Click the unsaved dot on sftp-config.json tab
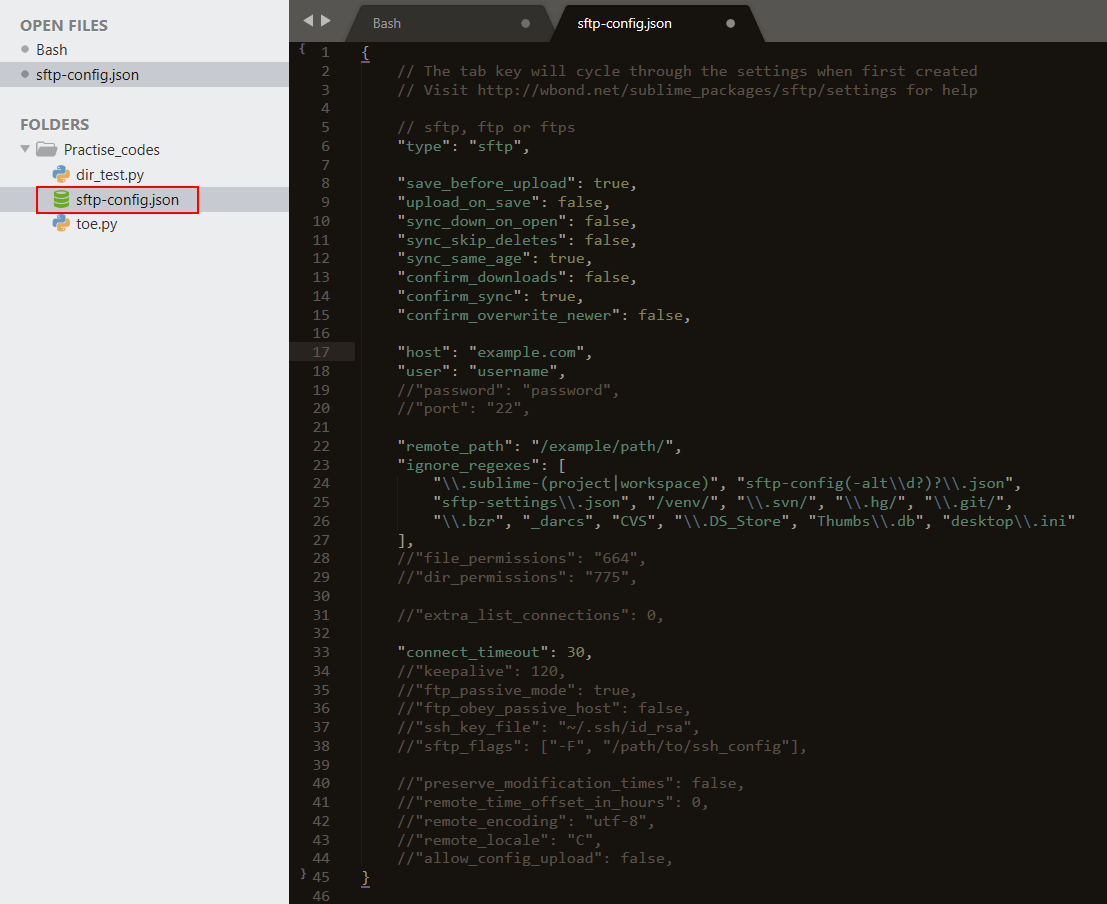 pos(730,23)
